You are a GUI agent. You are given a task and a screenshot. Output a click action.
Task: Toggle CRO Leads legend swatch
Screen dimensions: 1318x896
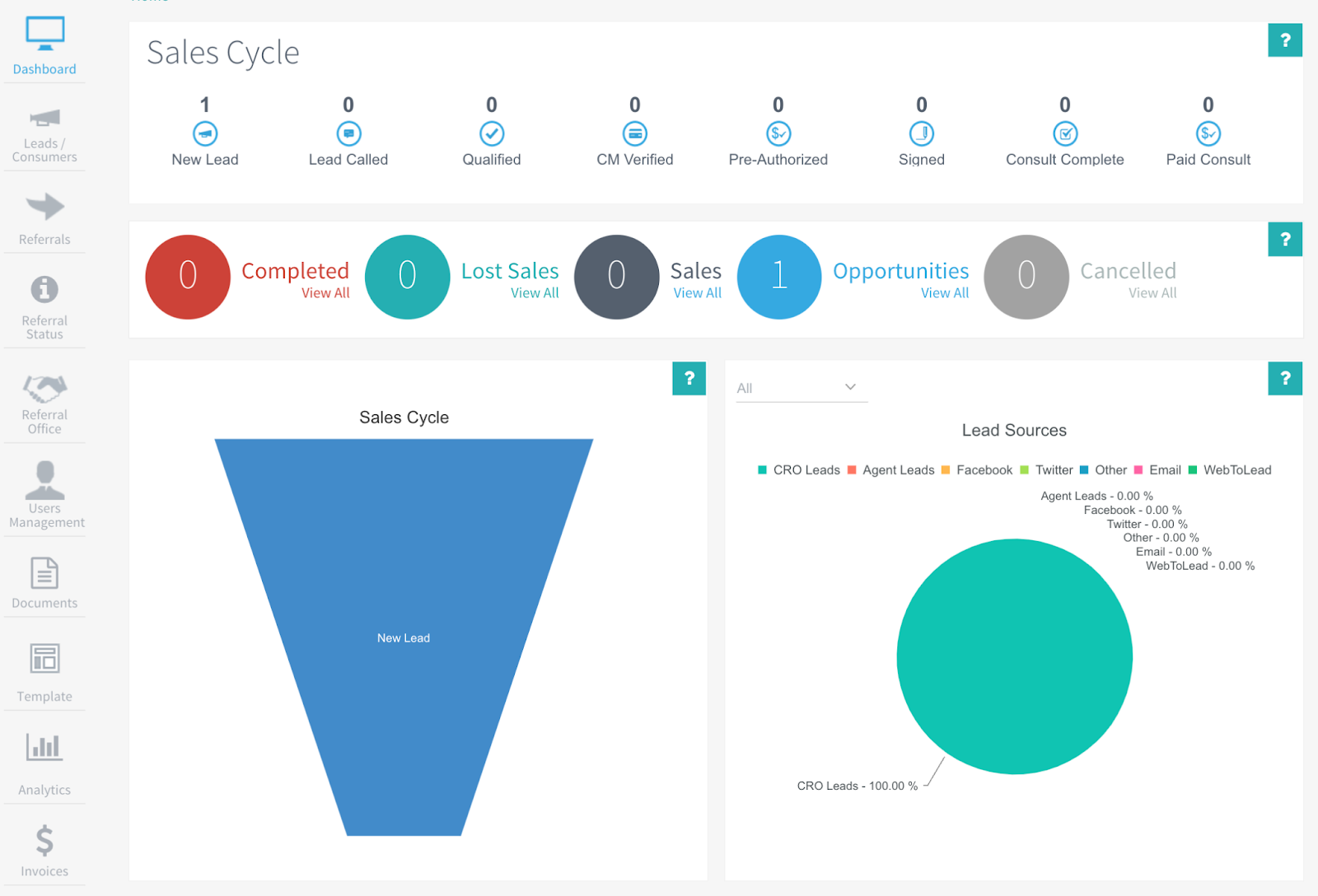pyautogui.click(x=762, y=470)
